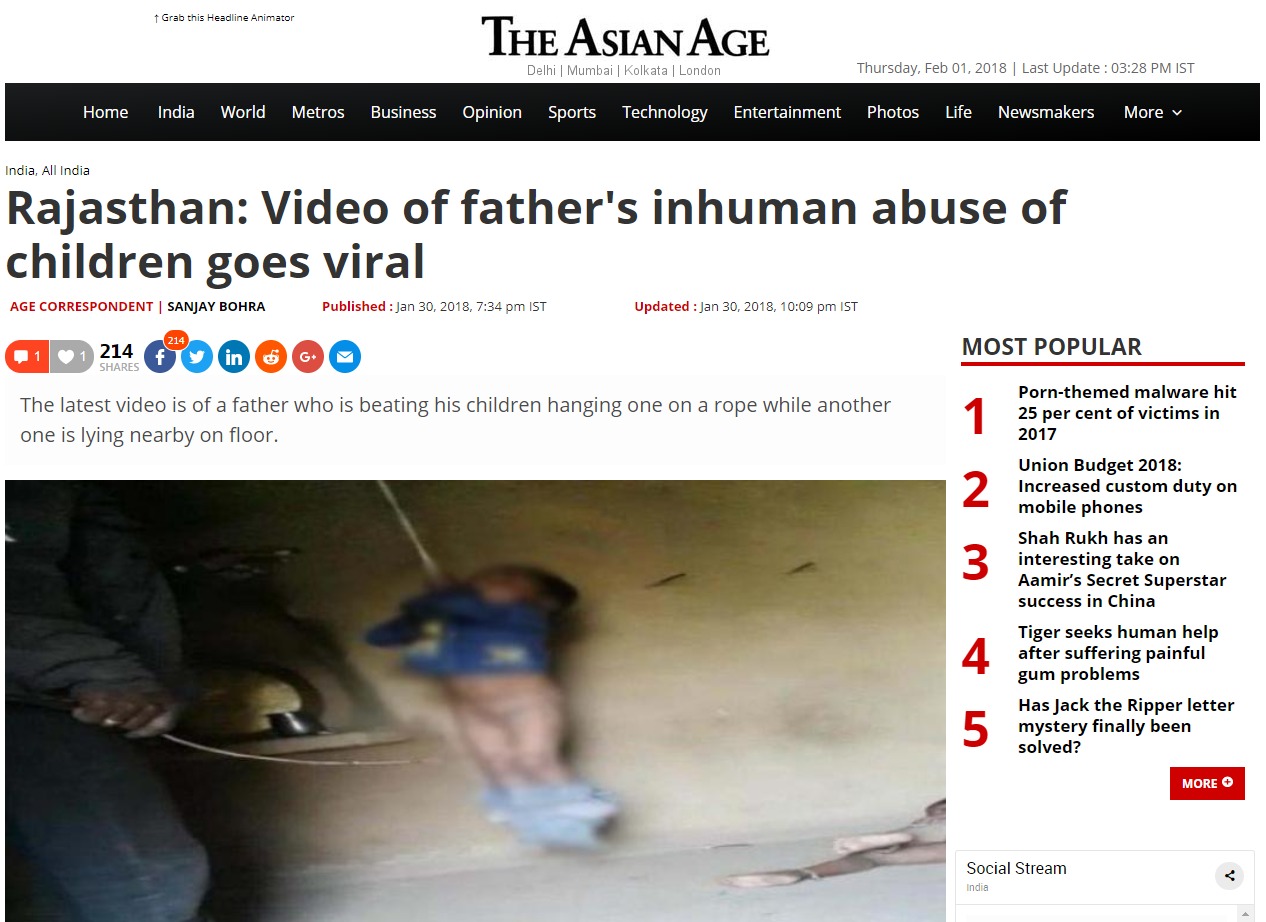Share article via Twitter icon

[197, 357]
